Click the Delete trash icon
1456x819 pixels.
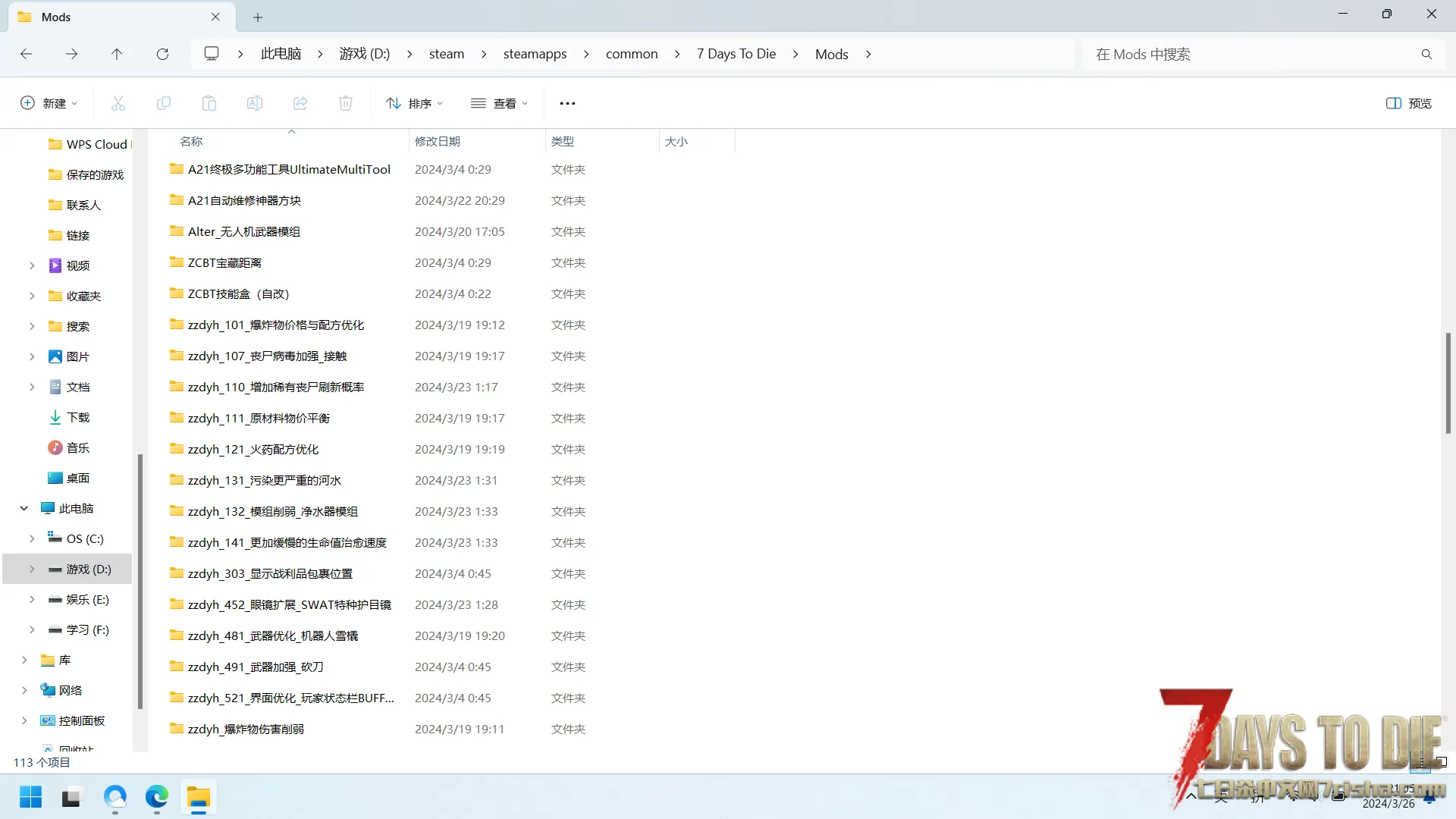point(346,103)
